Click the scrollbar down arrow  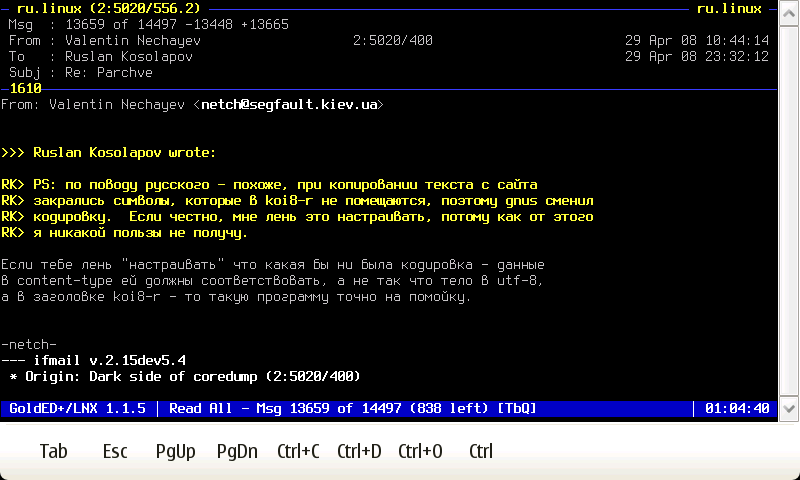coord(788,409)
